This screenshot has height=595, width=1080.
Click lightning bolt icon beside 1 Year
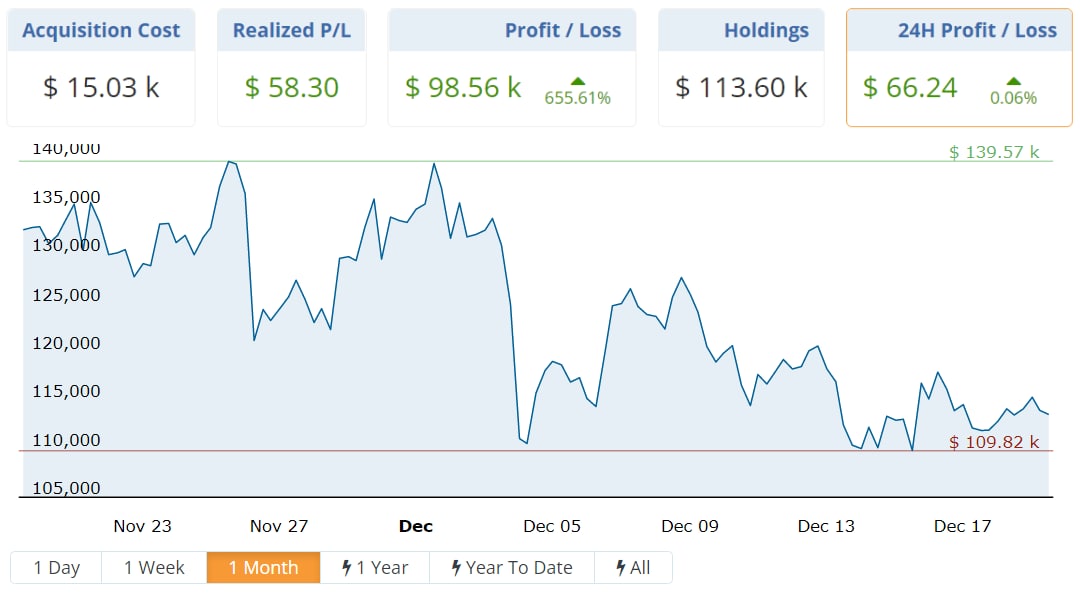(x=347, y=568)
